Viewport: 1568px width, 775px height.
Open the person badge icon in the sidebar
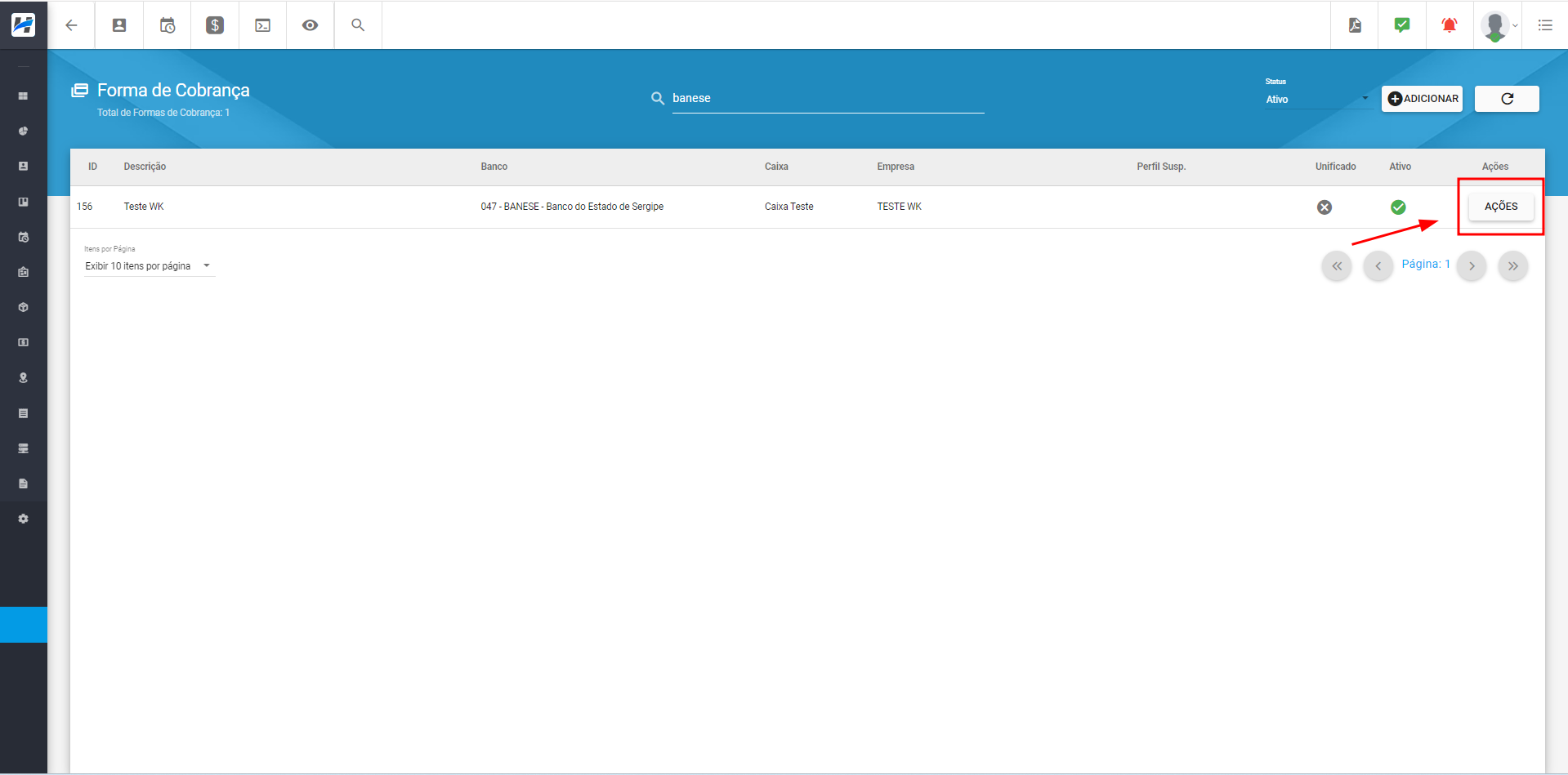(24, 166)
